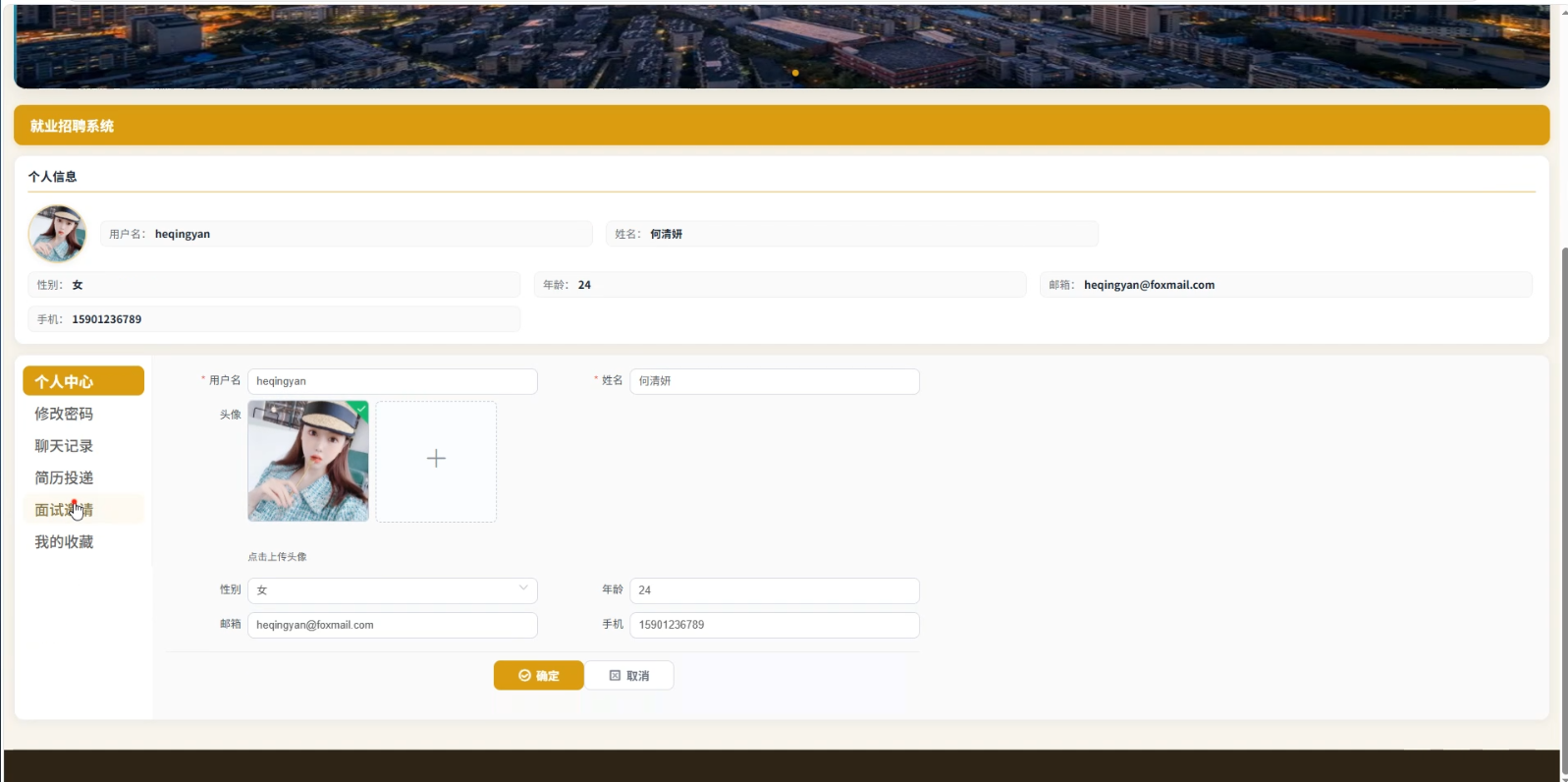Click the 邮箱 input field
Image resolution: width=1568 pixels, height=782 pixels.
pos(393,625)
